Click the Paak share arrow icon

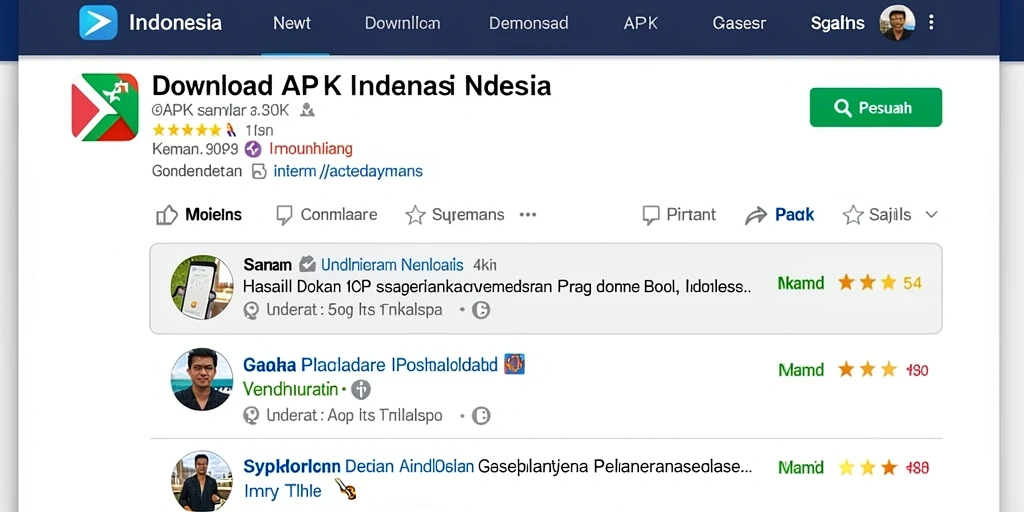coord(756,216)
